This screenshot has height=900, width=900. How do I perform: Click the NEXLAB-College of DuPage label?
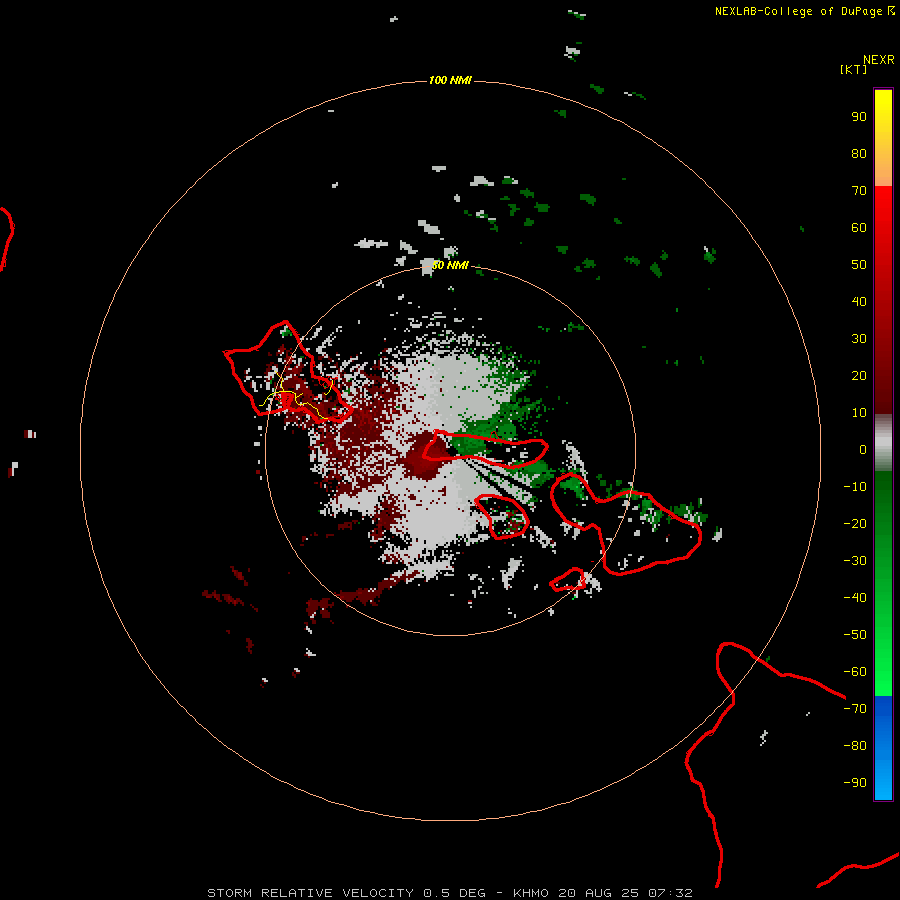pyautogui.click(x=799, y=11)
